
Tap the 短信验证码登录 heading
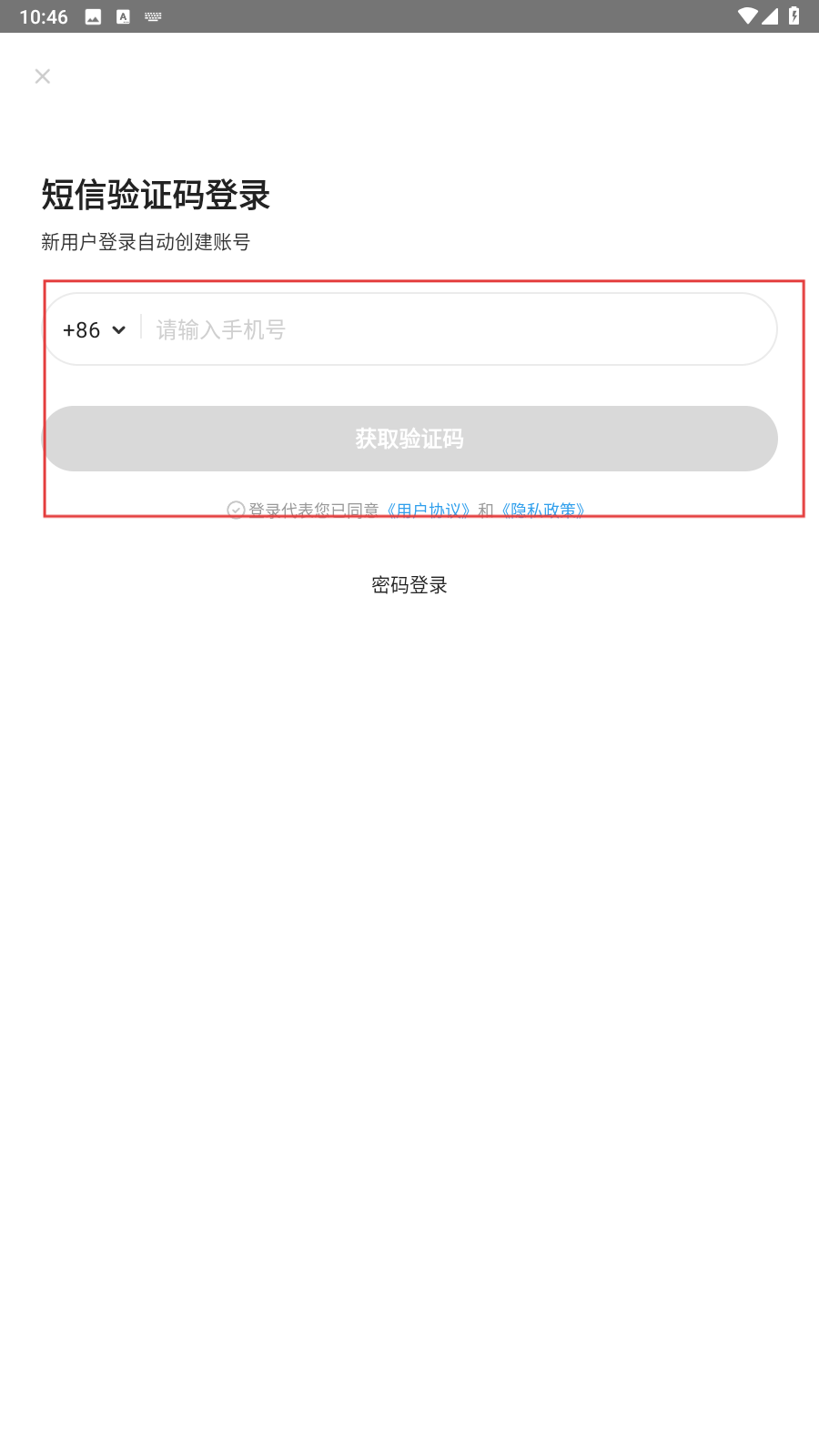pos(156,195)
